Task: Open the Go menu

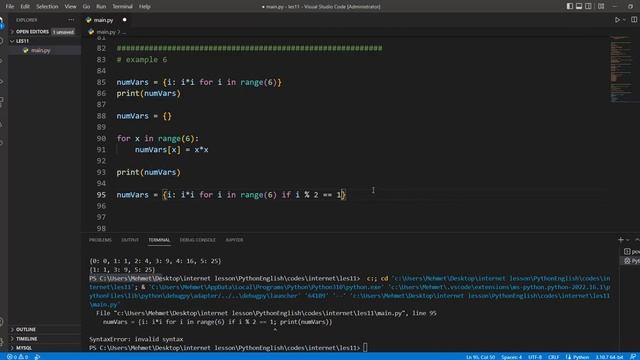Action: [86, 7]
